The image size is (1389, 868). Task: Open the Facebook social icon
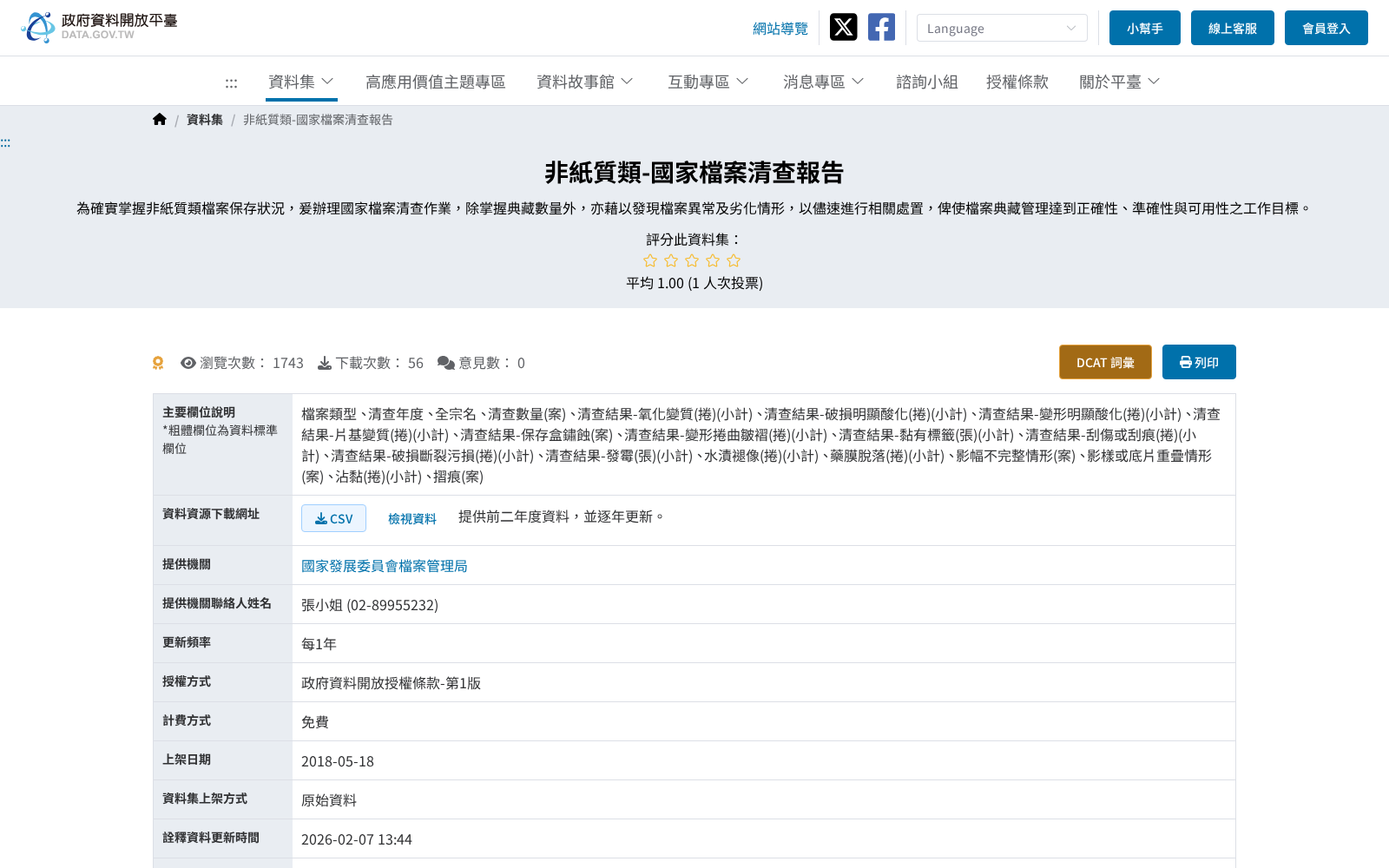coord(881,28)
